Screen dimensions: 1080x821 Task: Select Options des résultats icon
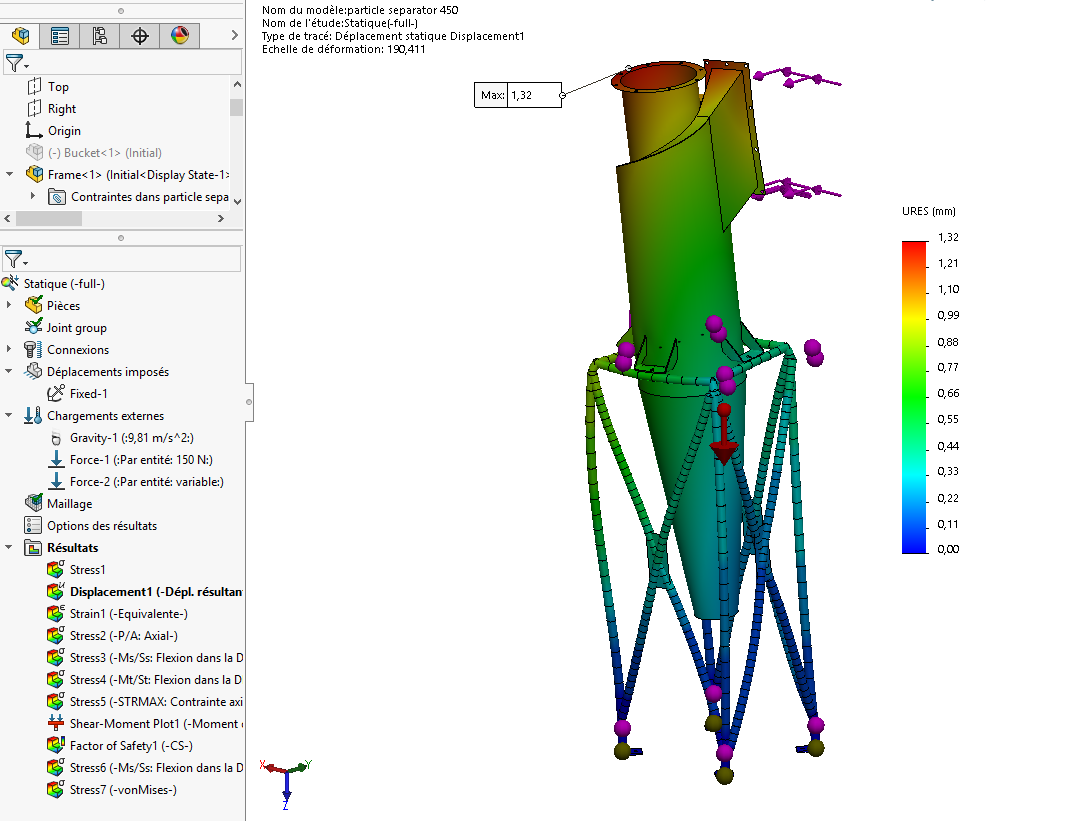tap(33, 526)
